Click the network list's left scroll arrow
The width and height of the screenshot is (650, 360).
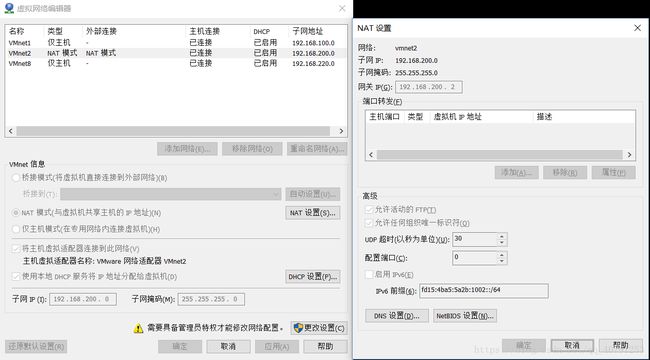click(11, 131)
